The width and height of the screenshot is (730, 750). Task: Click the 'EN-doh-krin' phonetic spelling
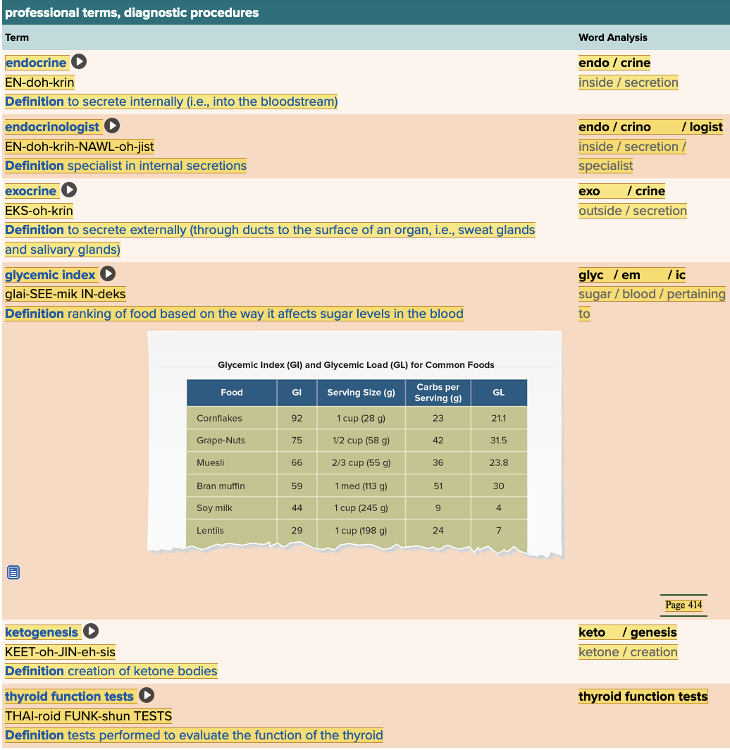[40, 82]
